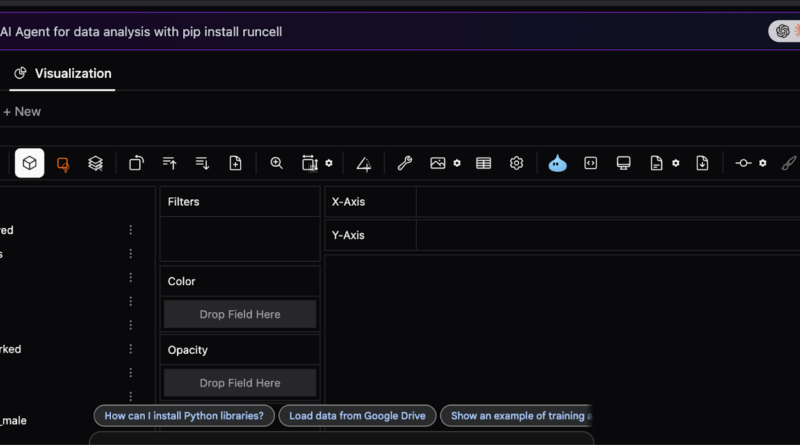Viewport: 800px width, 445px height.
Task: Click the Visualization tab pie icon
Action: pyautogui.click(x=20, y=73)
